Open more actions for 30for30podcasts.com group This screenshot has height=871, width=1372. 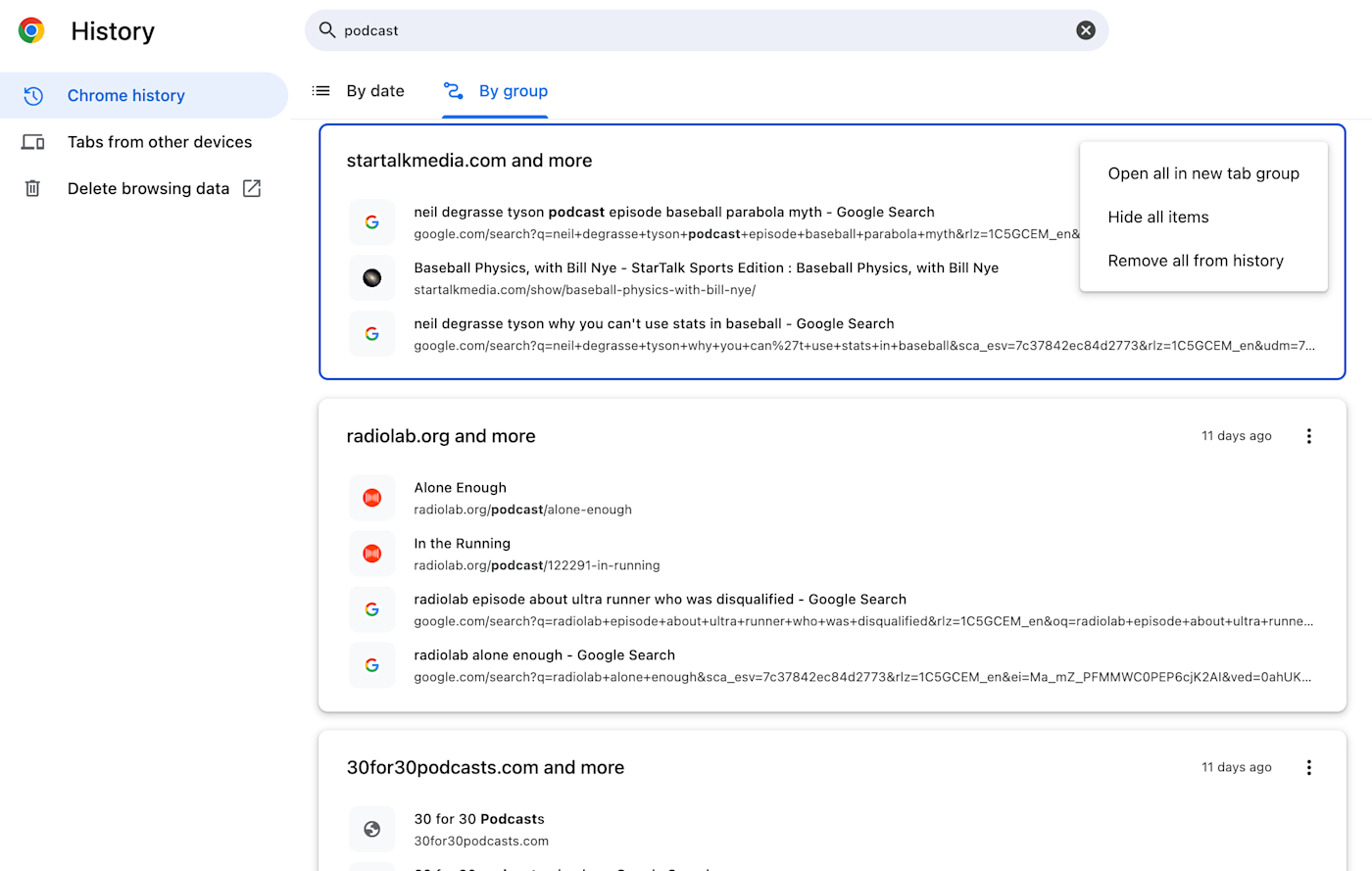pyautogui.click(x=1308, y=767)
